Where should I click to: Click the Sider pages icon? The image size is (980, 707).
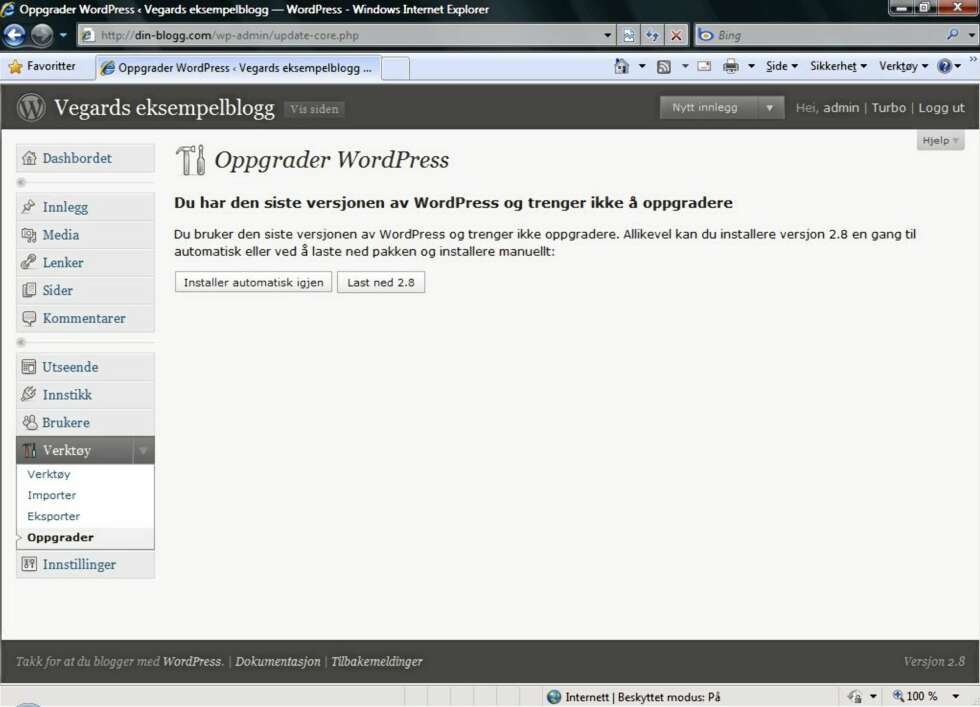[29, 290]
